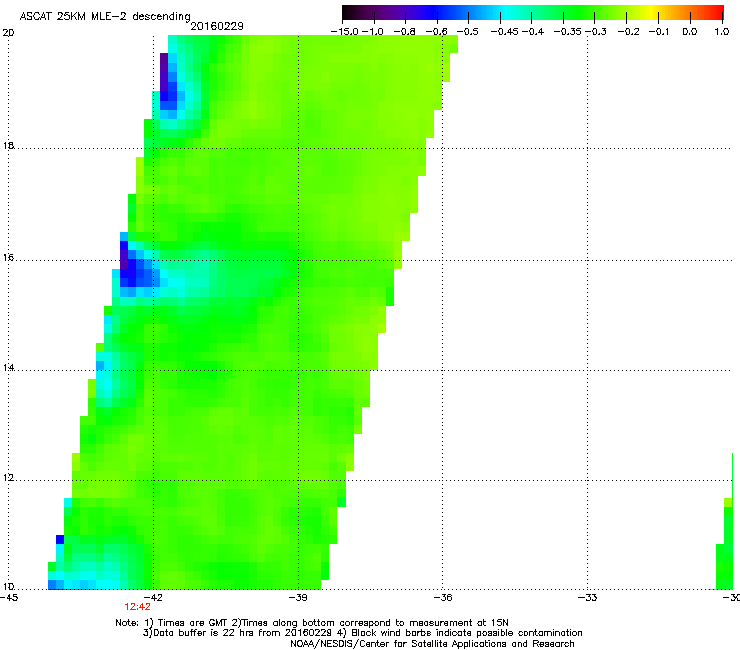Click the colorbar label -0.2
Screen dimensions: 740x650
click(x=629, y=32)
